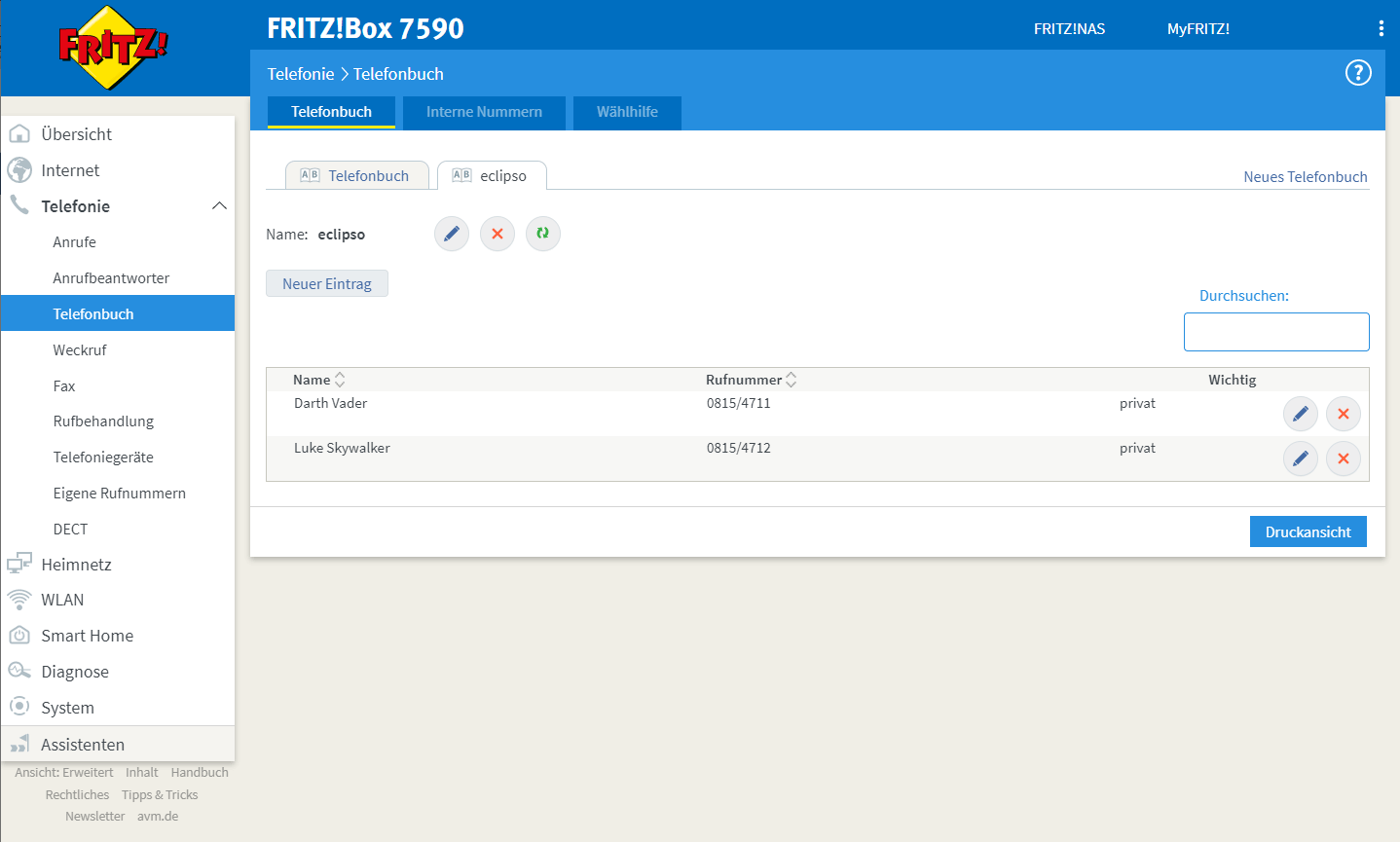Sort entries by Name column arrows
The height and width of the screenshot is (842, 1400).
point(340,380)
